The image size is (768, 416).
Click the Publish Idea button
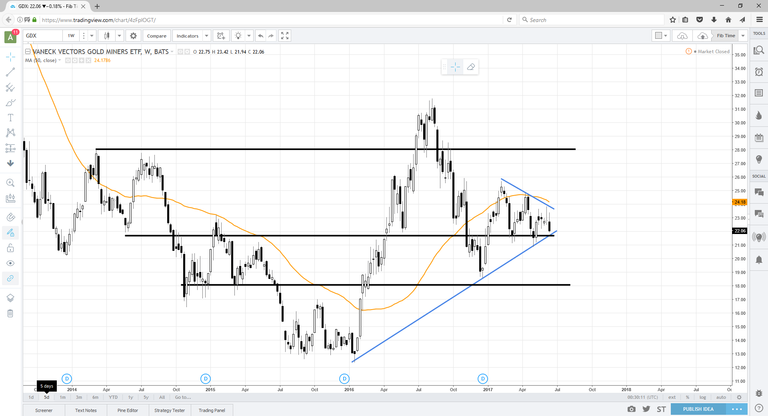click(x=698, y=409)
